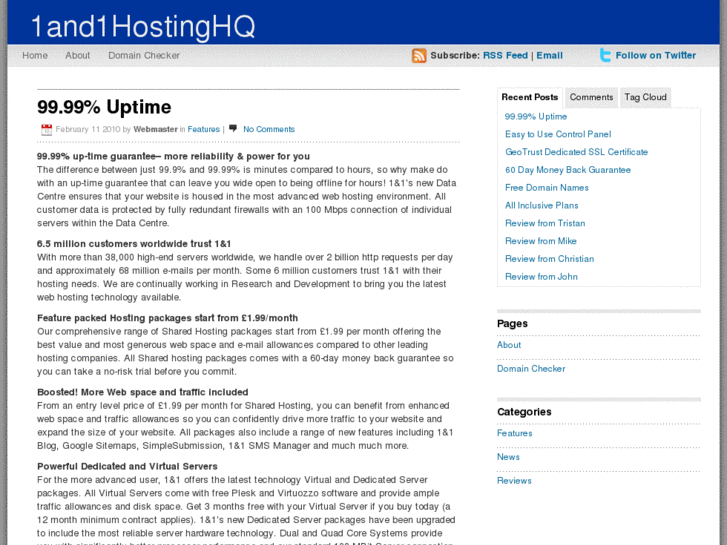Viewport: 727px width, 545px height.
Task: Open the Review from John post
Action: (542, 276)
